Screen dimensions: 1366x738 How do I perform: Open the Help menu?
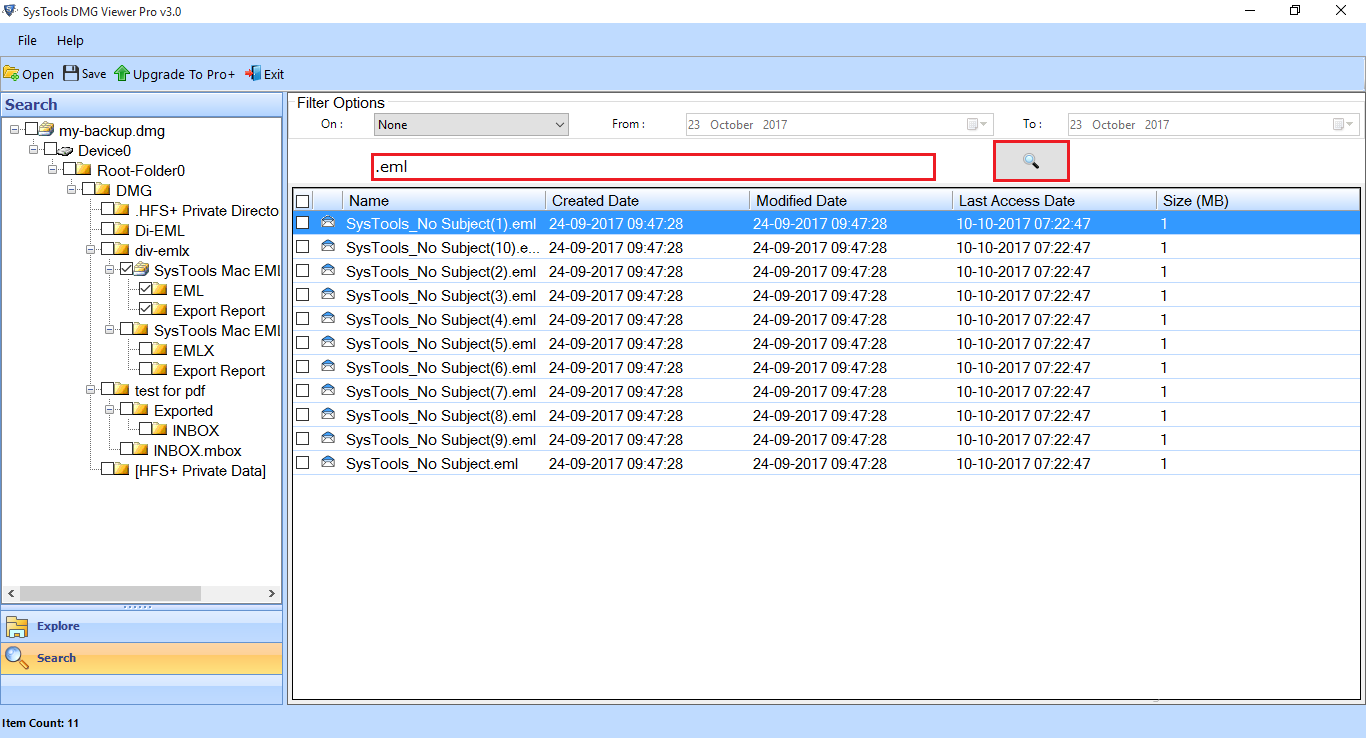70,41
